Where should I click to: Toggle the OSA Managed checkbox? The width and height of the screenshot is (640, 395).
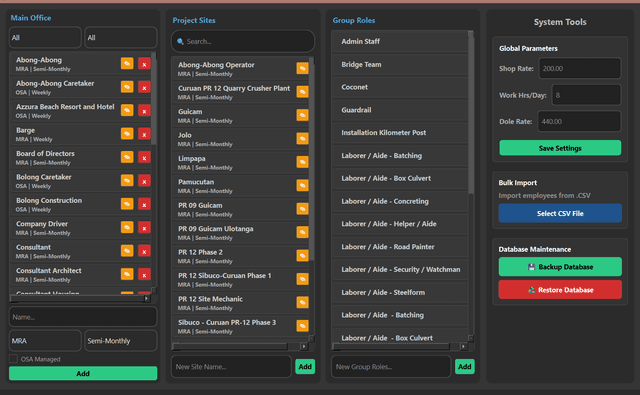[13, 359]
